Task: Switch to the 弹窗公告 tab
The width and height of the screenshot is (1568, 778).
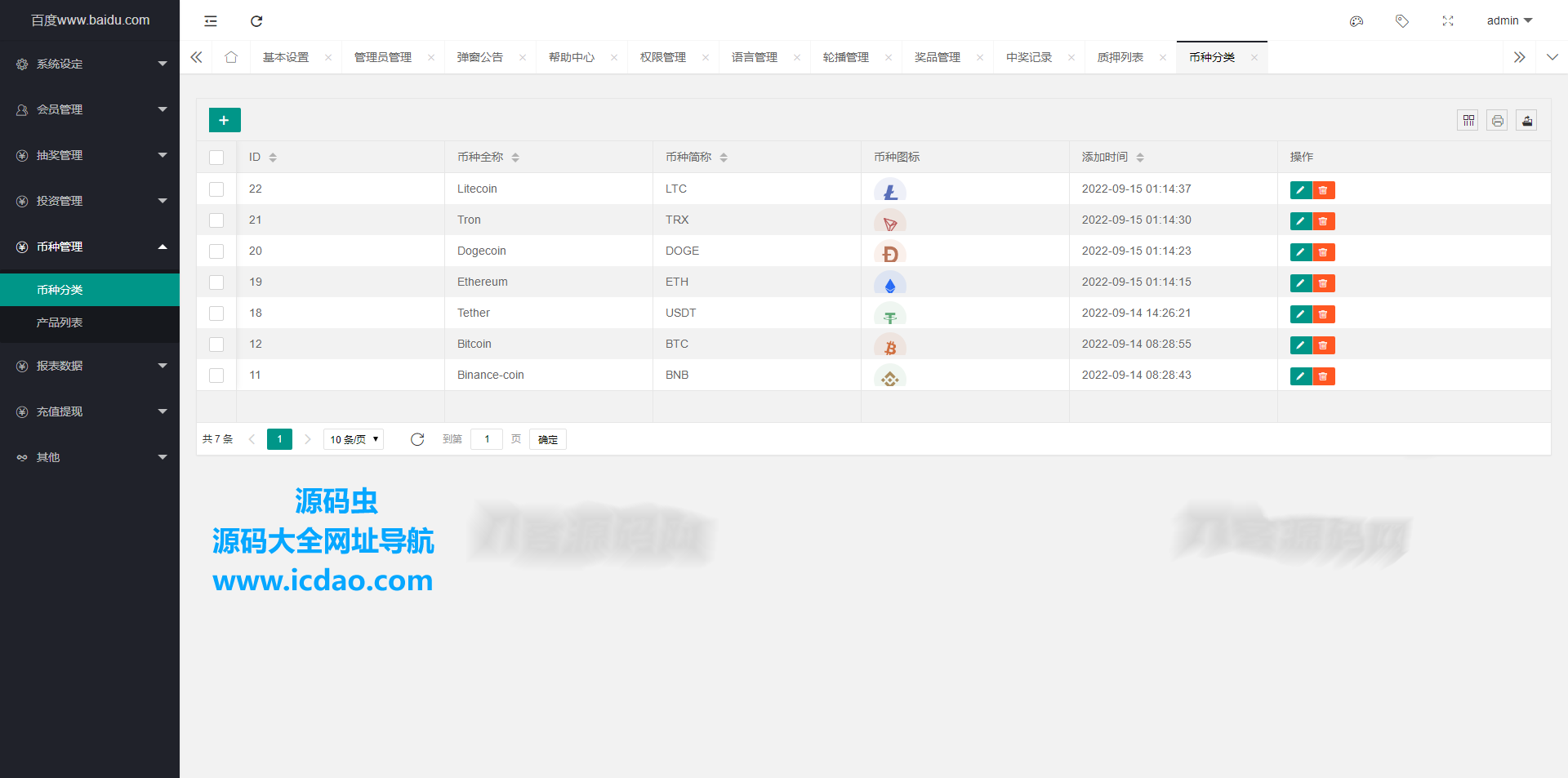Action: pos(480,57)
